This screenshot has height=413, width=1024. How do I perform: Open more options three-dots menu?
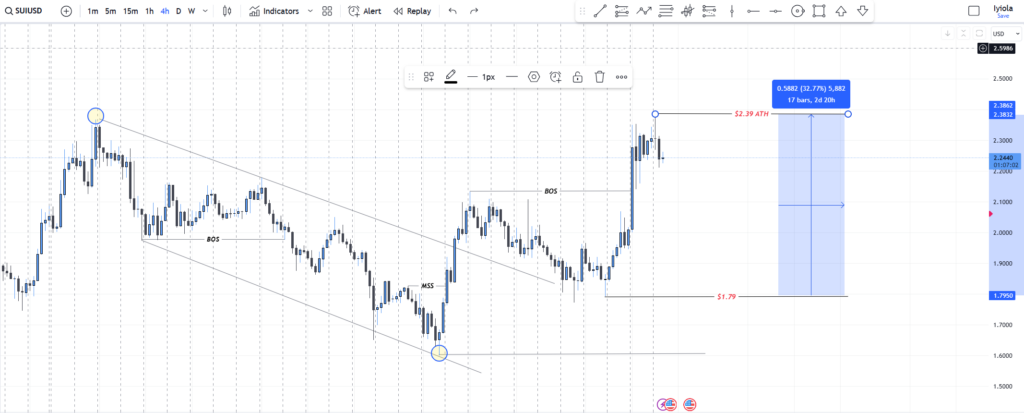(622, 77)
